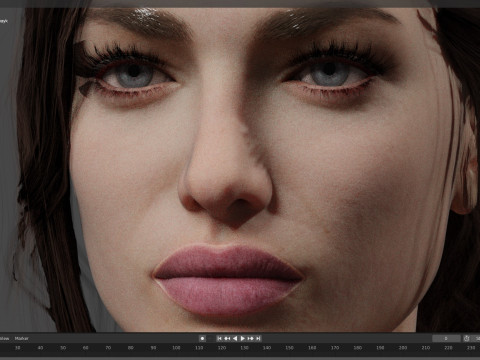Play the animation in reverse

pos(235,338)
